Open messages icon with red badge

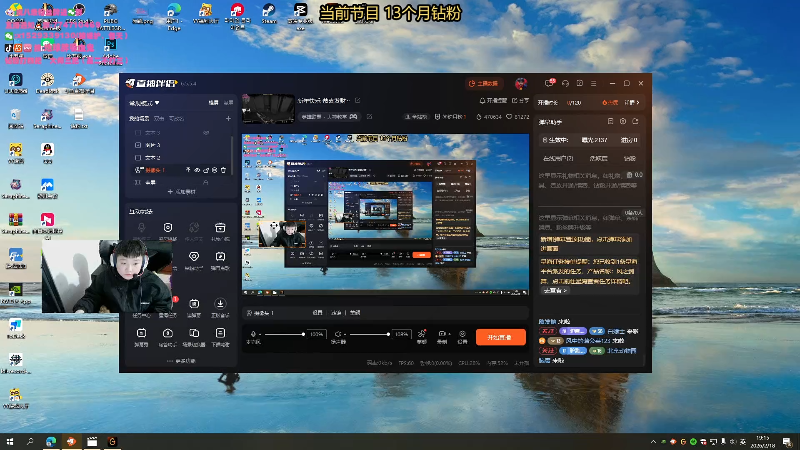(549, 83)
